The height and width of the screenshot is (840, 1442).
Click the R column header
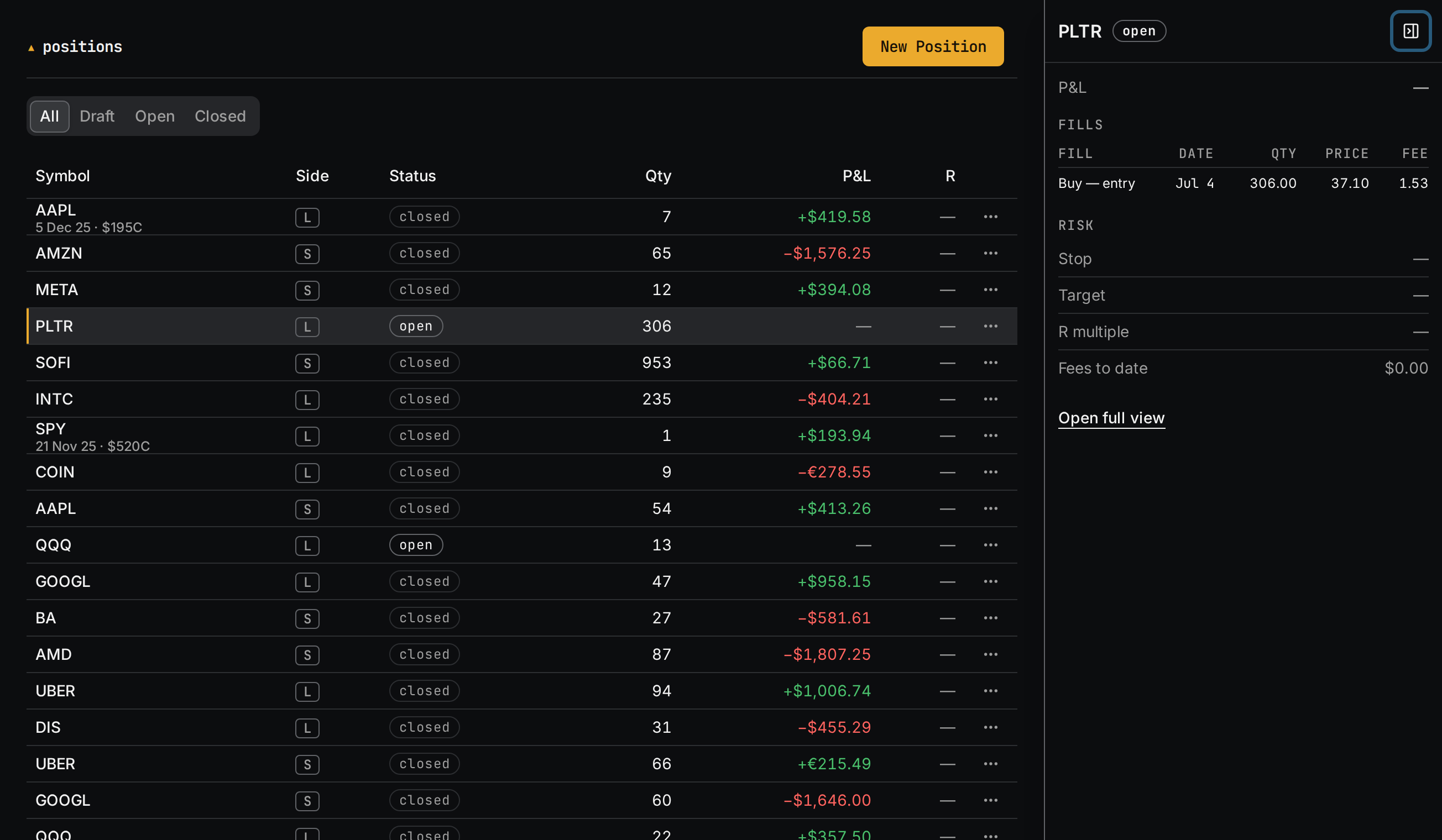(950, 176)
